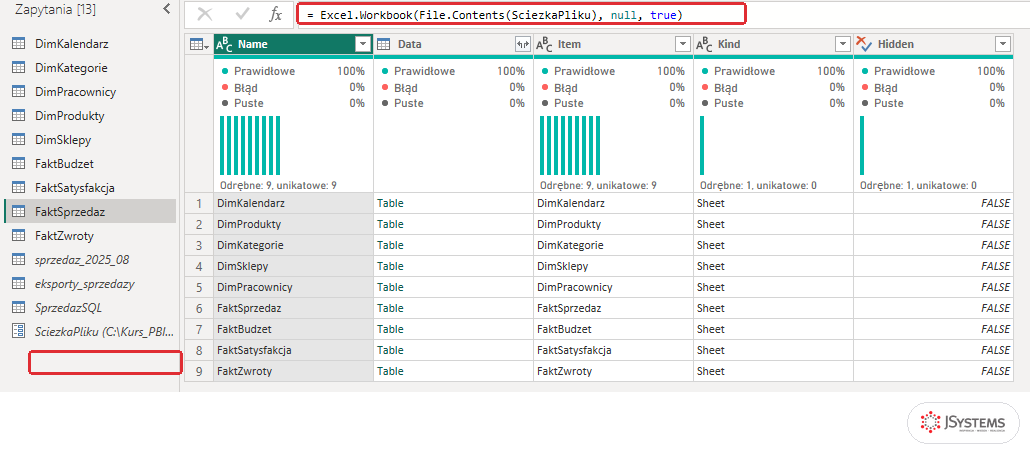Image resolution: width=1030 pixels, height=454 pixels.
Task: Click DimKategorie cell in Item column
Action: [x=614, y=245]
